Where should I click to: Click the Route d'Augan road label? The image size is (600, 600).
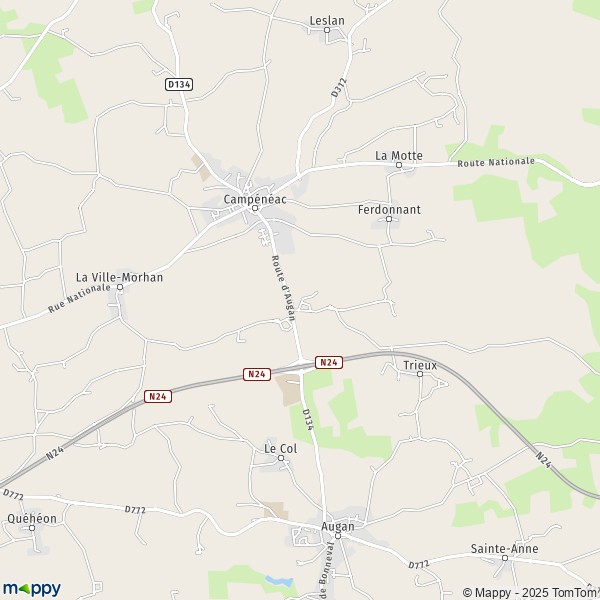[x=283, y=288]
